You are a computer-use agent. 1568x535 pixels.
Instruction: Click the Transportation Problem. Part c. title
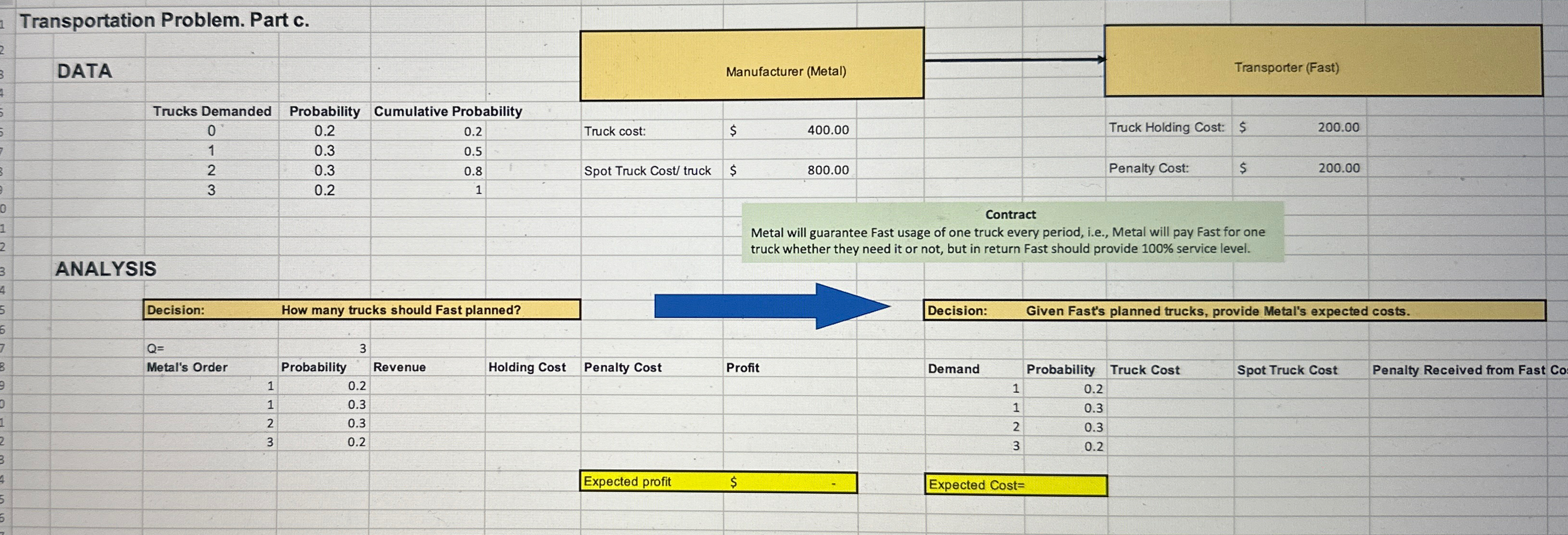click(x=164, y=21)
